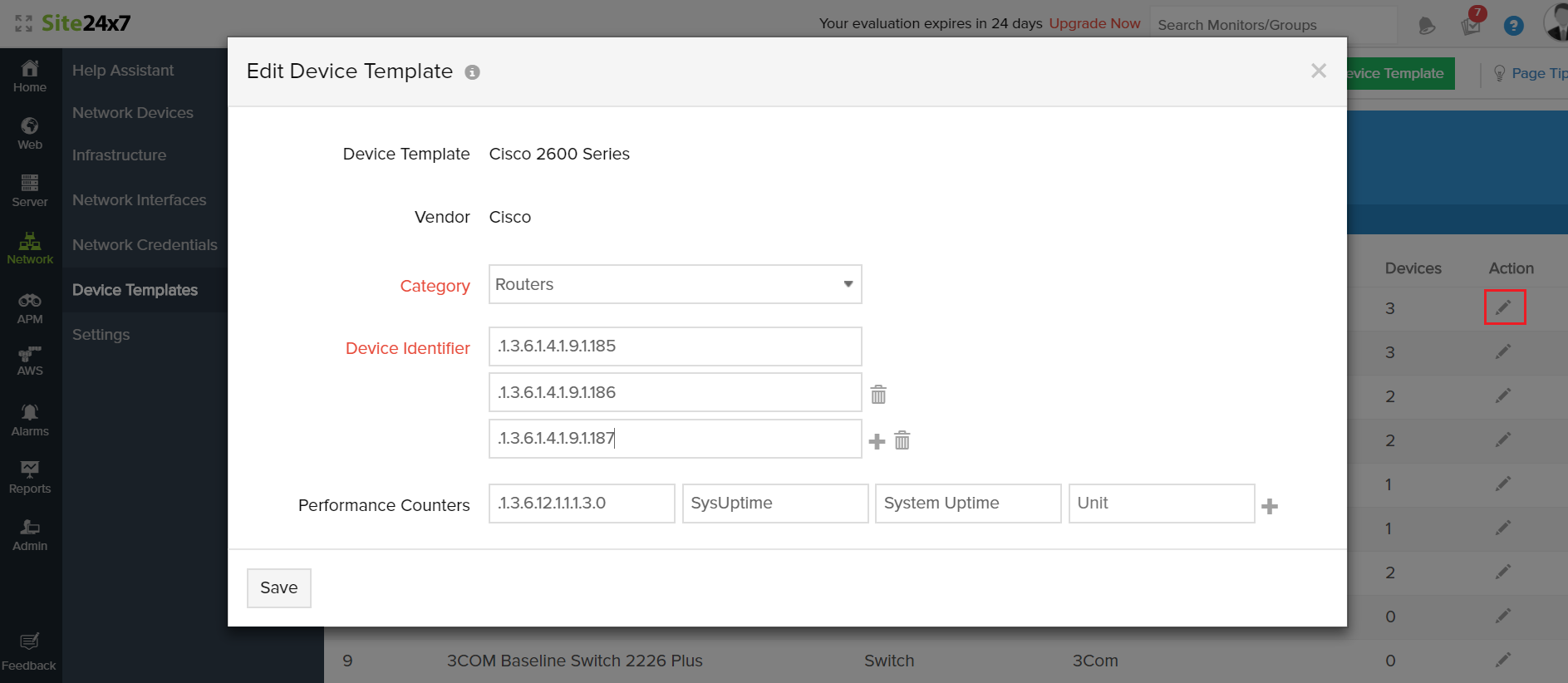This screenshot has height=683, width=1568.
Task: Edit the template in the row with 0 devices above 3COM
Action: (x=1503, y=616)
